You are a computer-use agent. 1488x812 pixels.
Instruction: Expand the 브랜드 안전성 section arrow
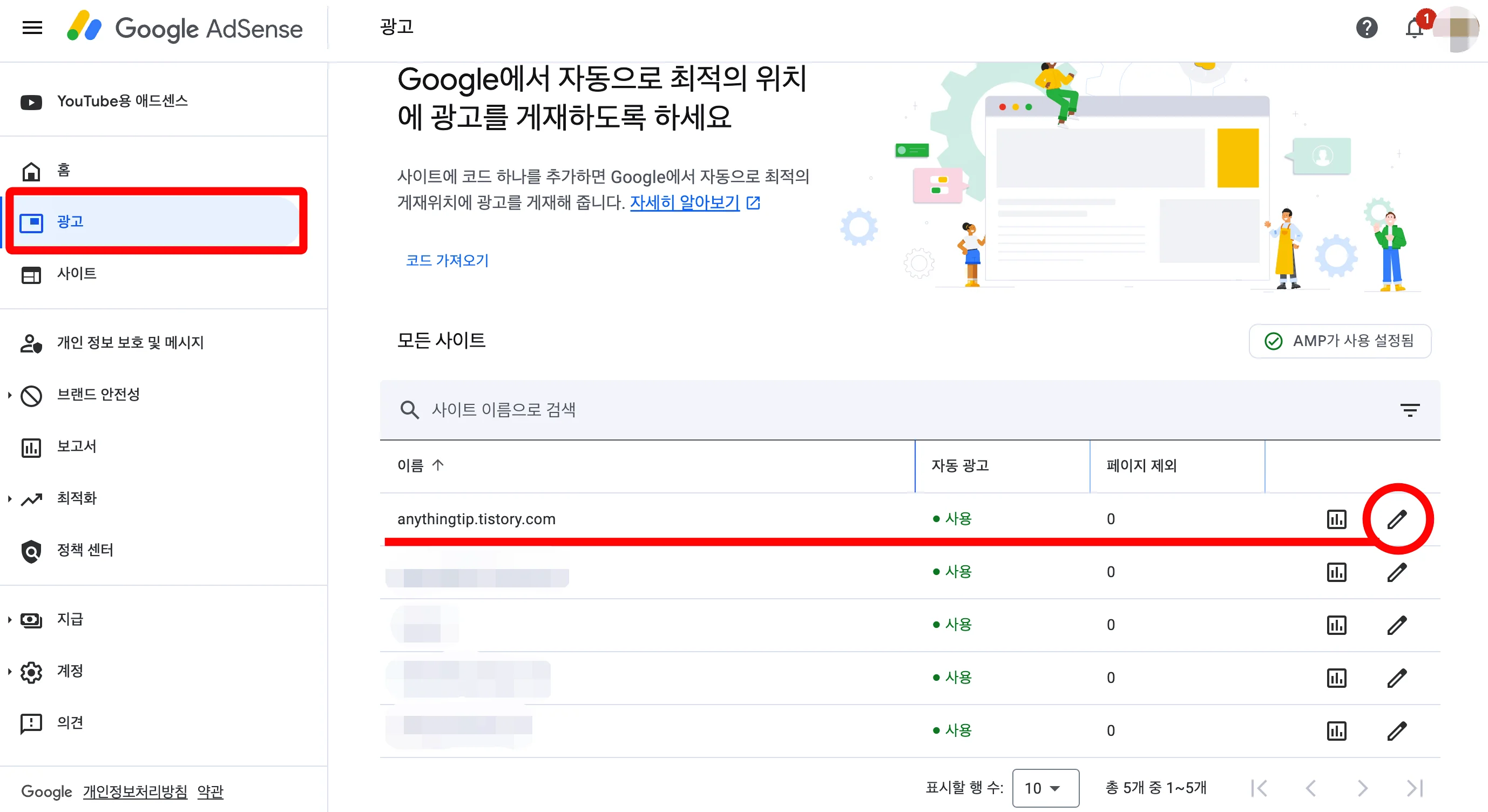(x=10, y=395)
